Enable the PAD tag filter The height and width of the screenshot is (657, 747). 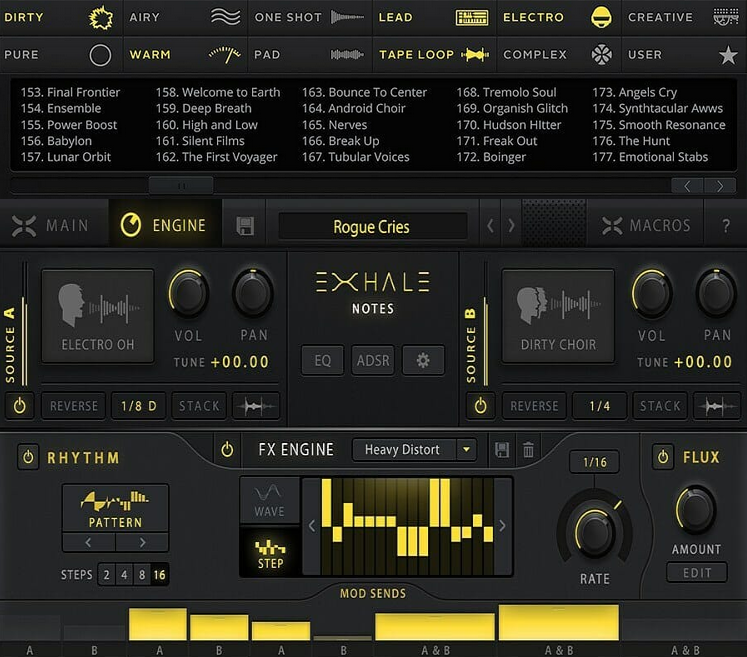click(x=310, y=55)
